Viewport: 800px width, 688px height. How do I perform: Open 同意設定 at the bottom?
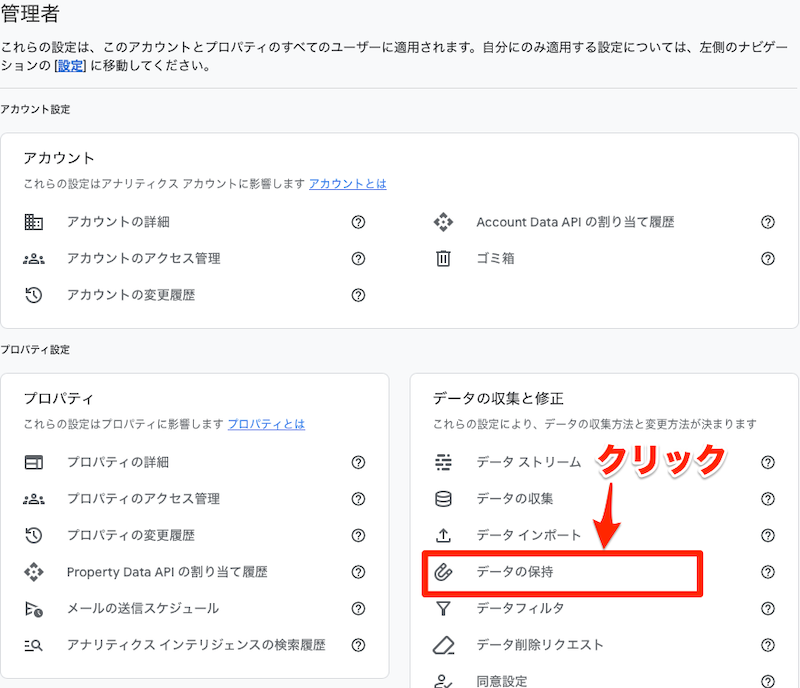coord(502,680)
